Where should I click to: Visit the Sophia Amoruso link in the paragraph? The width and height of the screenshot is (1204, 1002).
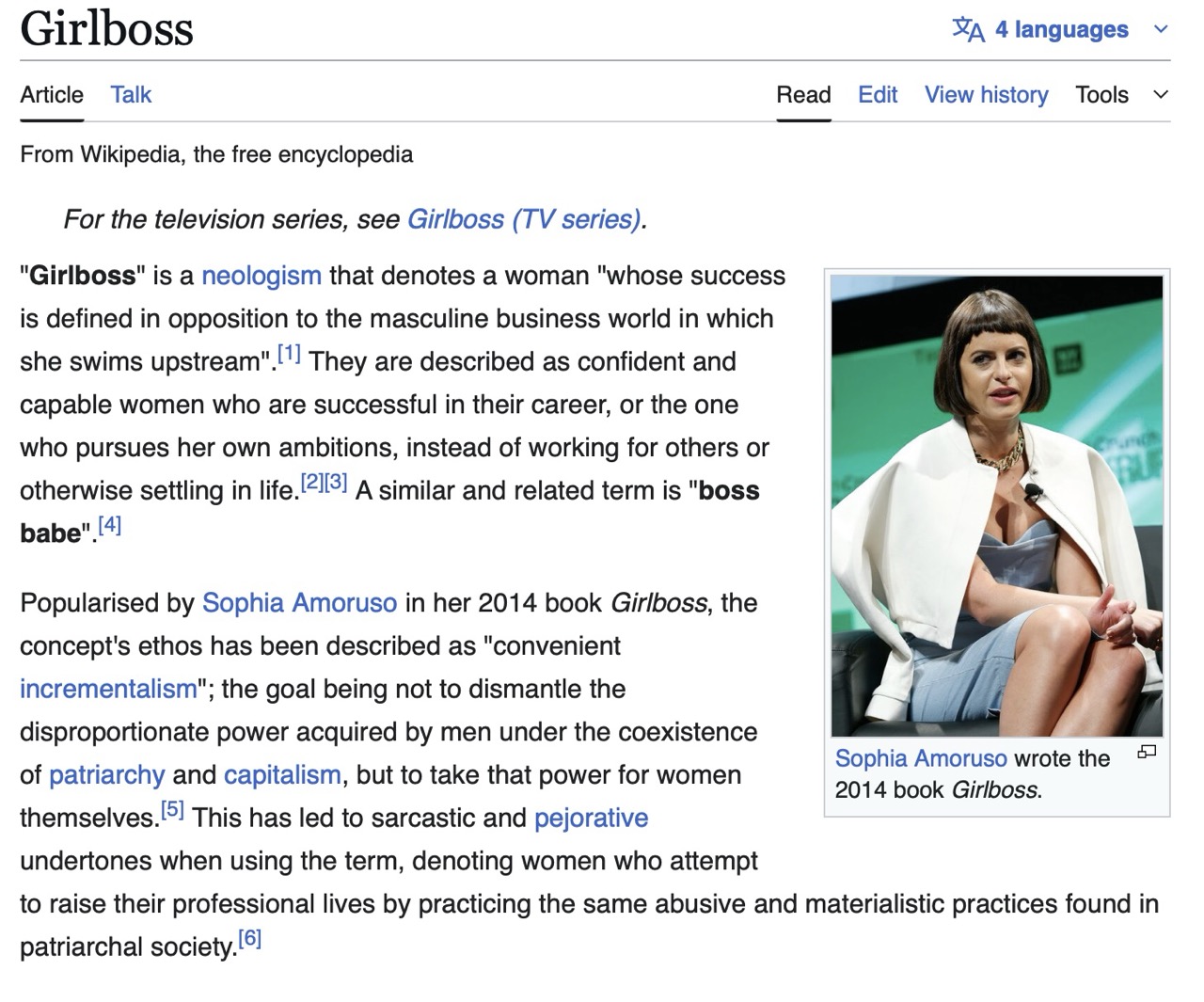click(299, 603)
